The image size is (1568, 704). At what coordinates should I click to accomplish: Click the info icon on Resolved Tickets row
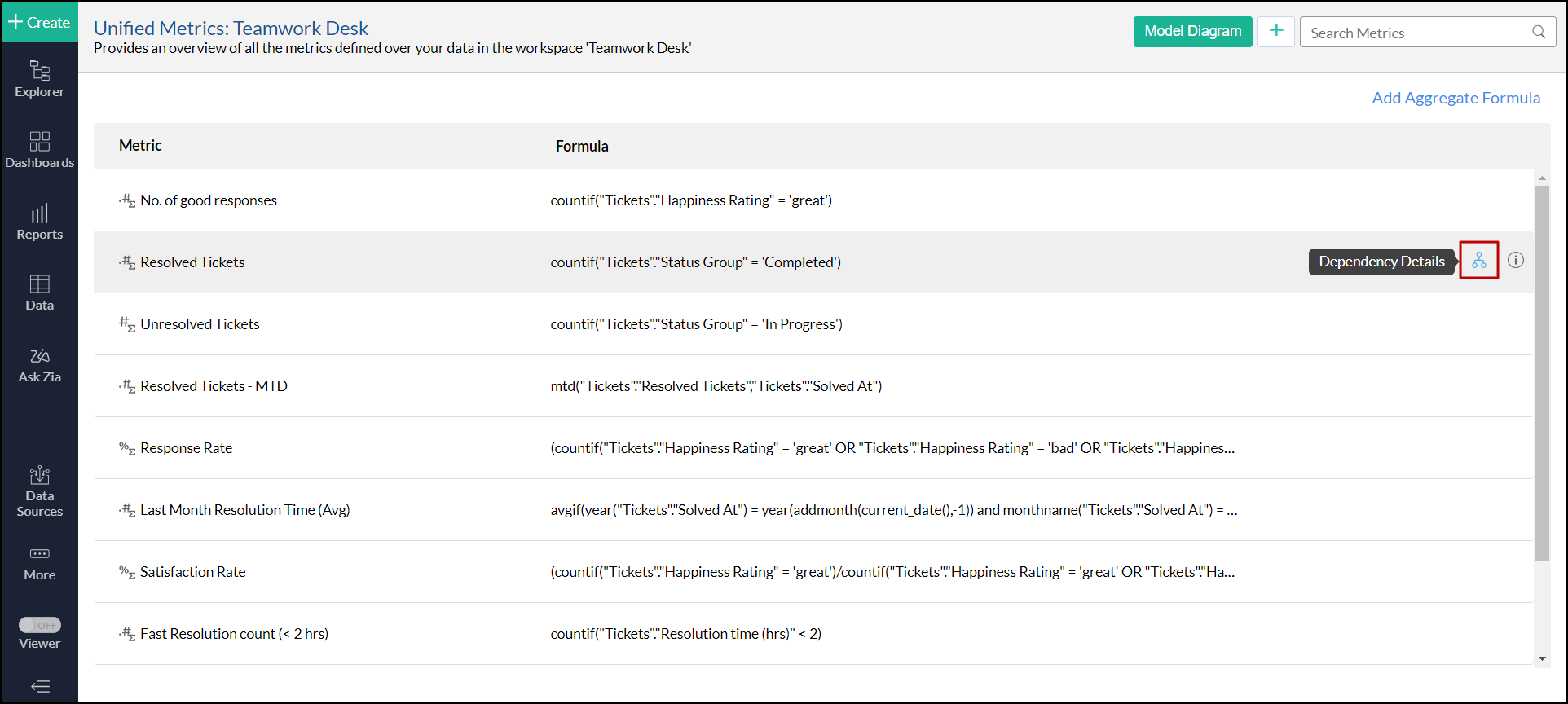point(1515,261)
